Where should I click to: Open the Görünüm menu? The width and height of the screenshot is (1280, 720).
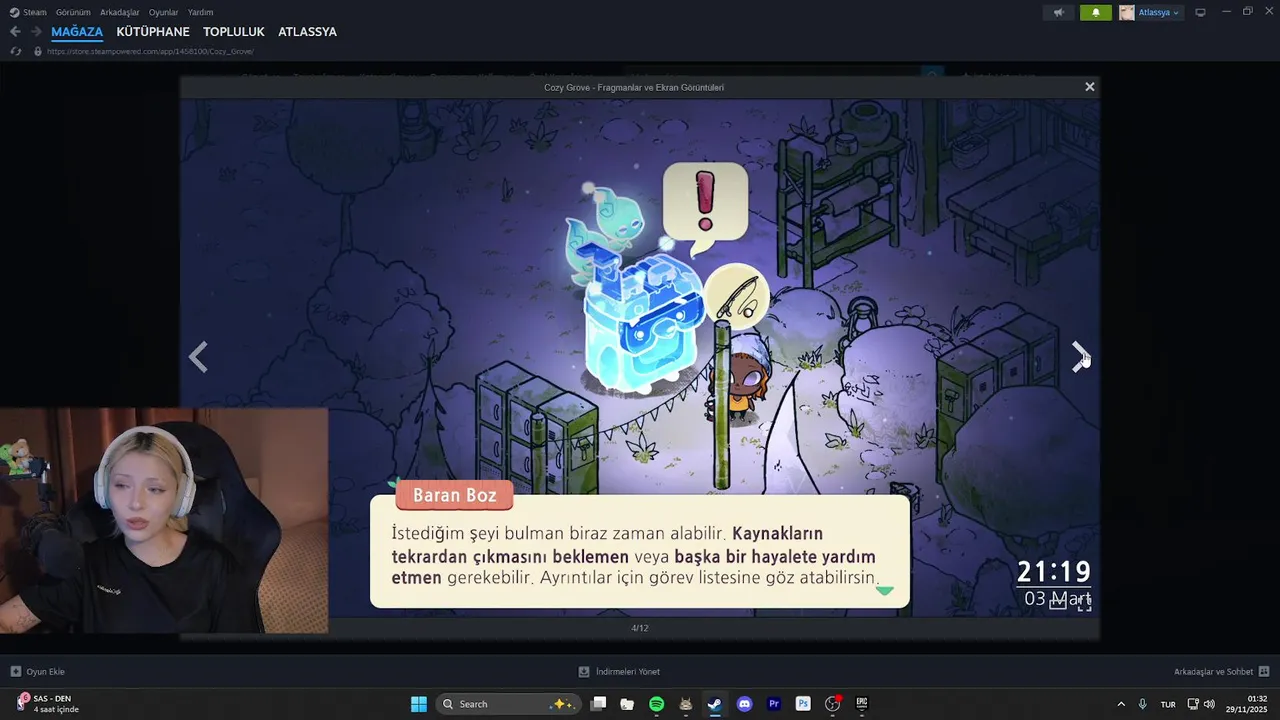[73, 12]
